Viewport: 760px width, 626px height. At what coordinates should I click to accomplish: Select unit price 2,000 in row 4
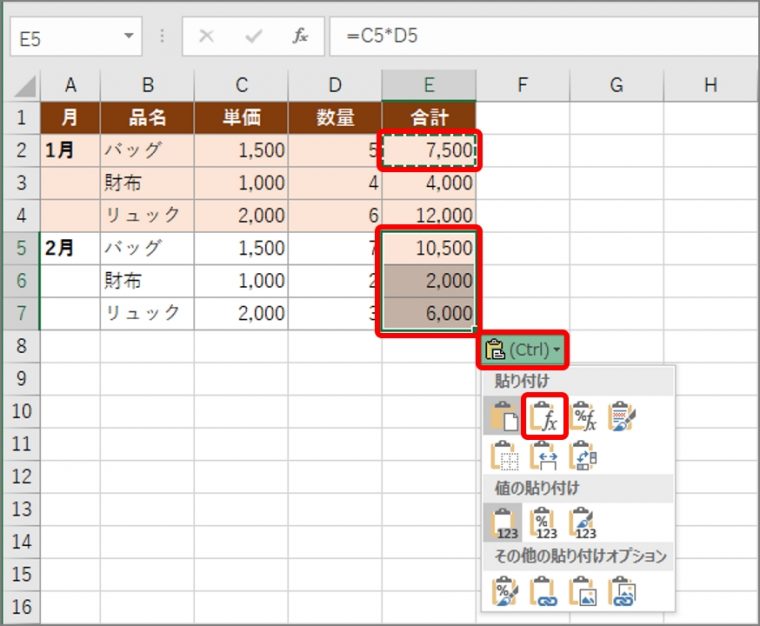tap(241, 215)
